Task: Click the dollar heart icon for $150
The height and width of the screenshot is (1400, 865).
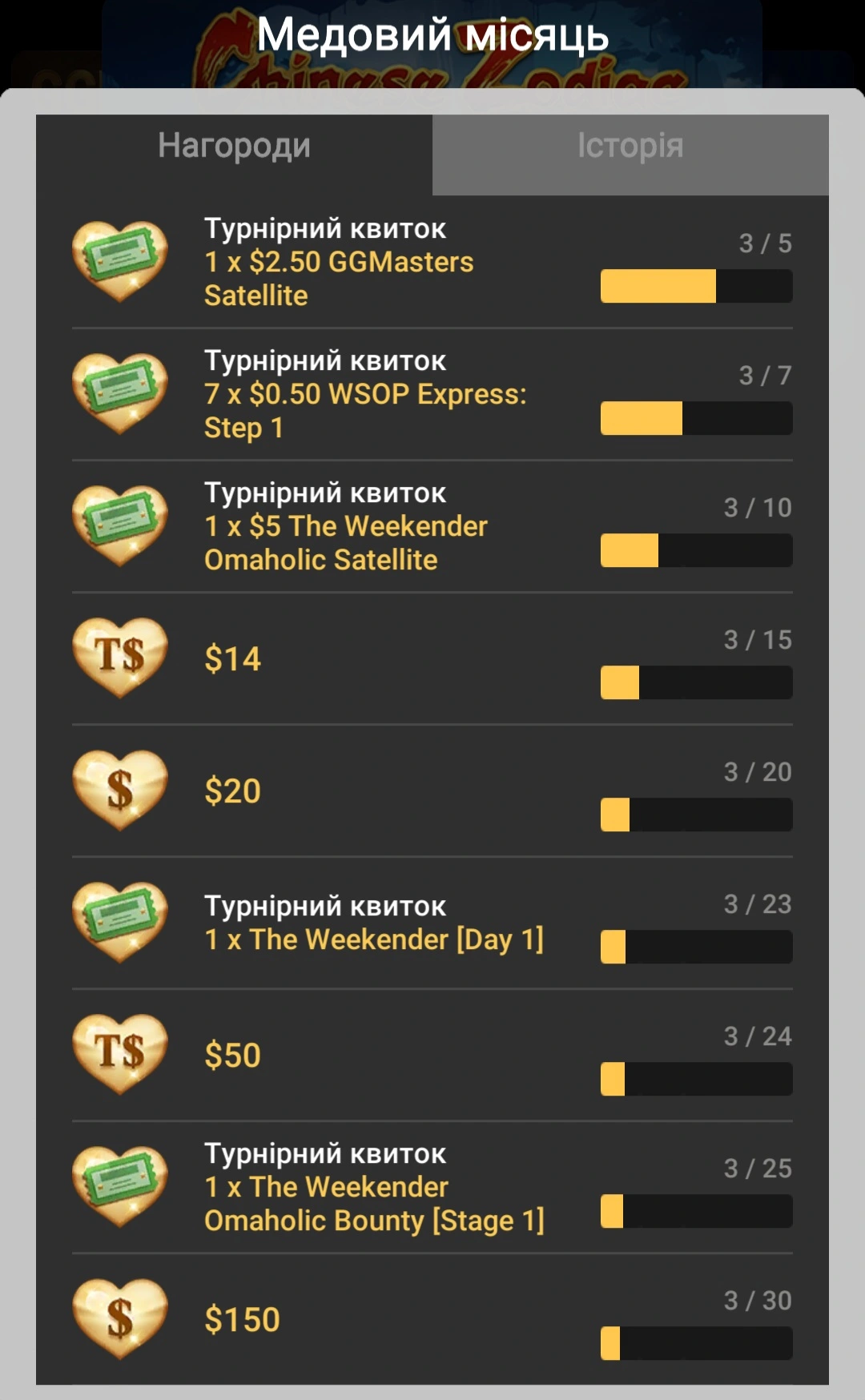Action: 120,1318
